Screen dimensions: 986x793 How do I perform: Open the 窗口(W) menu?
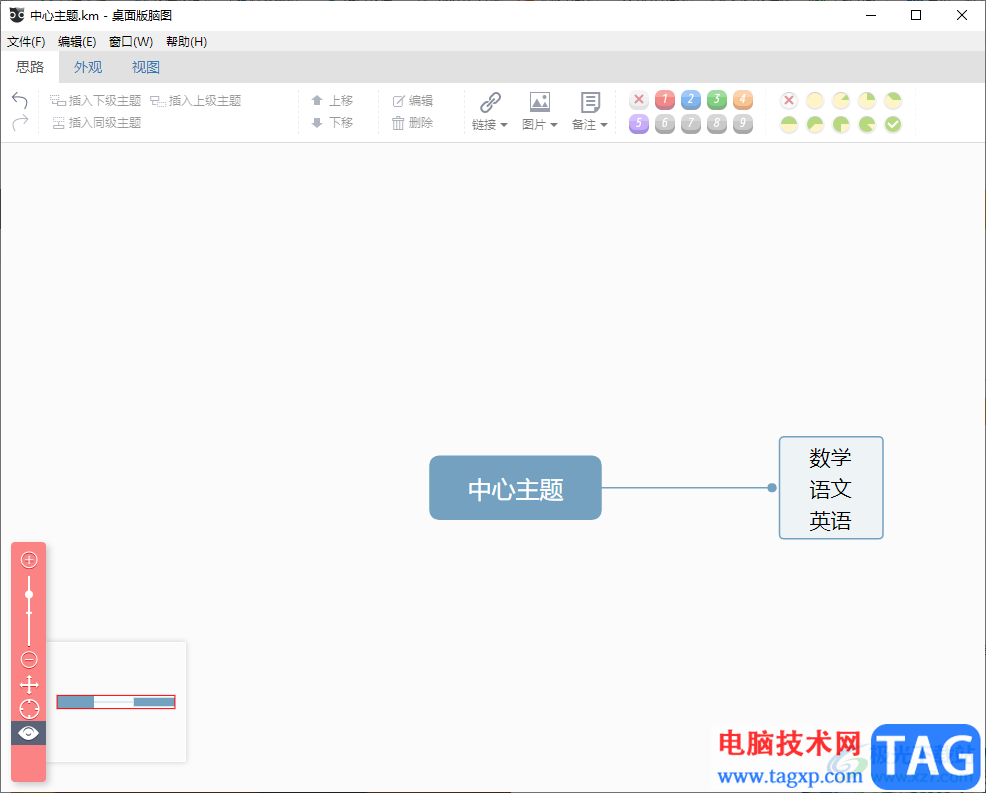pos(131,42)
